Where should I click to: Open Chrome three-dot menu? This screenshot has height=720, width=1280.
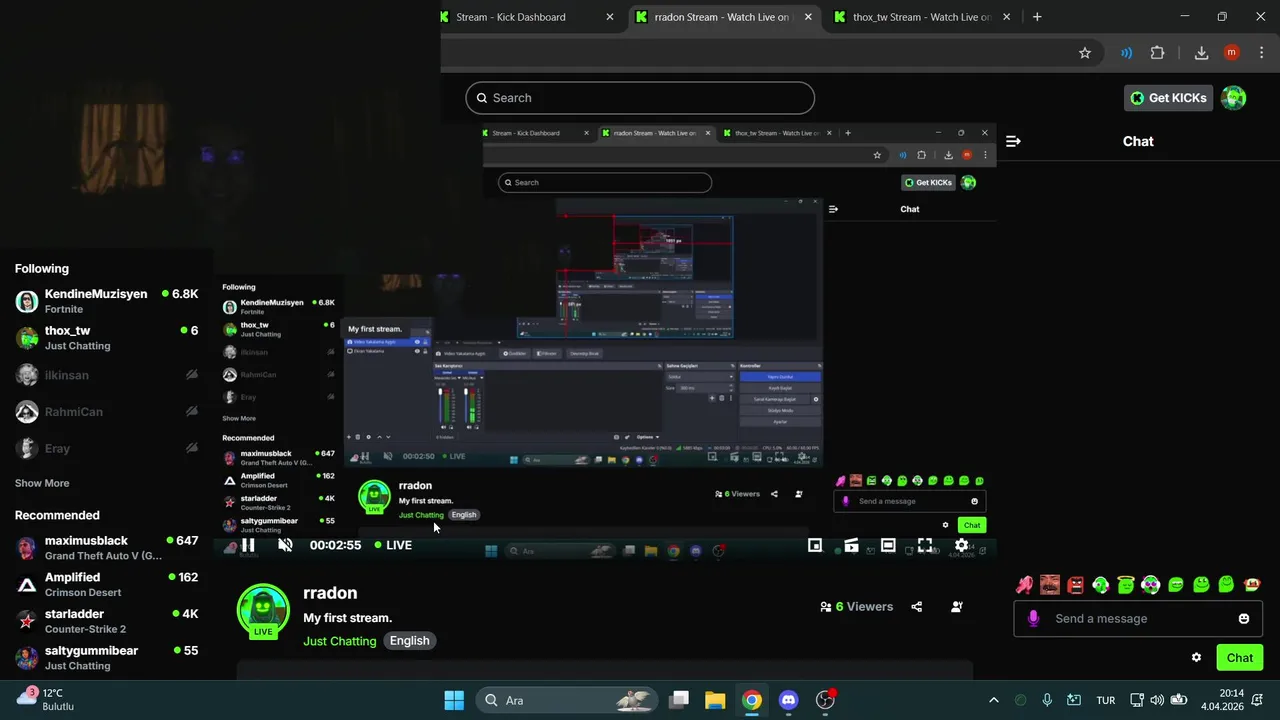(1260, 53)
